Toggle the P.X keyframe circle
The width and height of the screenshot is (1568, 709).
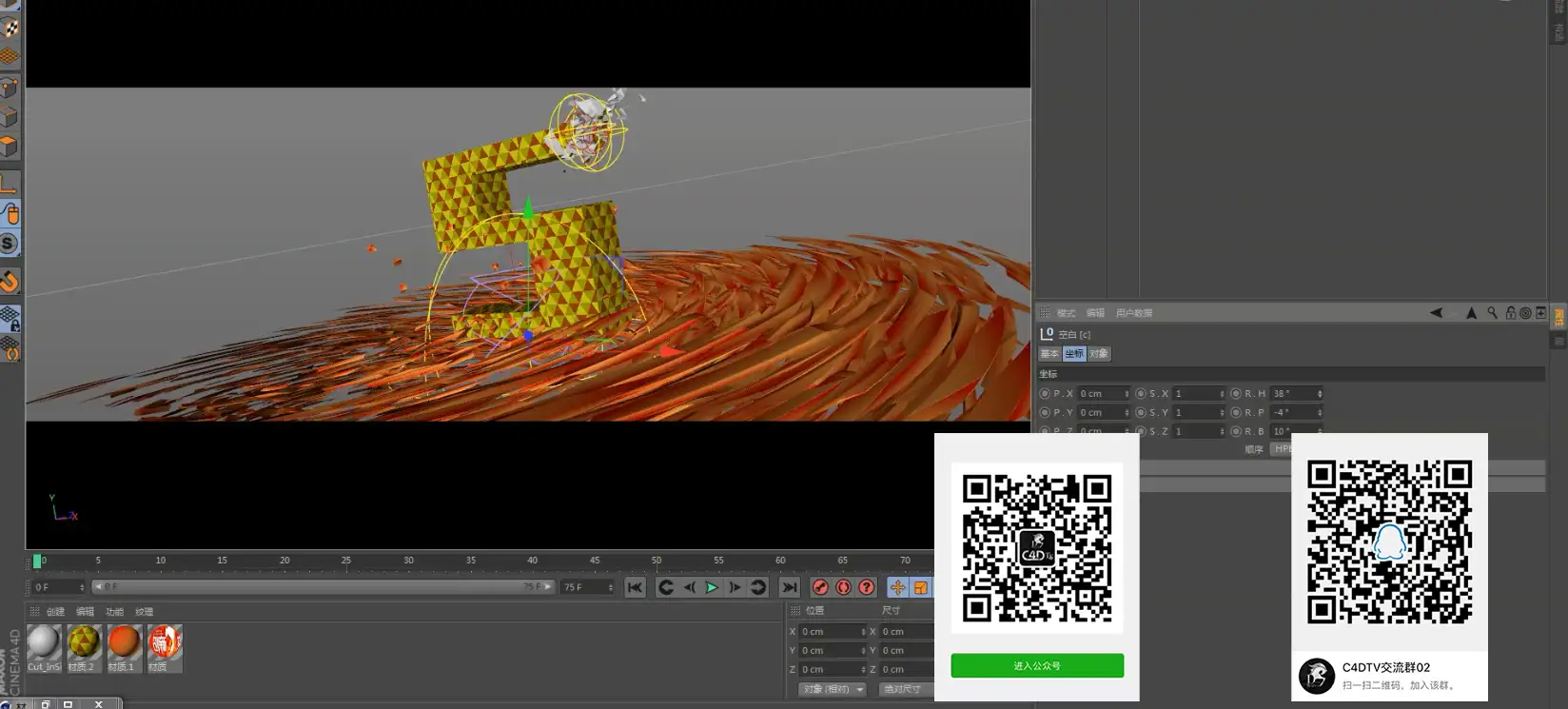tap(1045, 393)
